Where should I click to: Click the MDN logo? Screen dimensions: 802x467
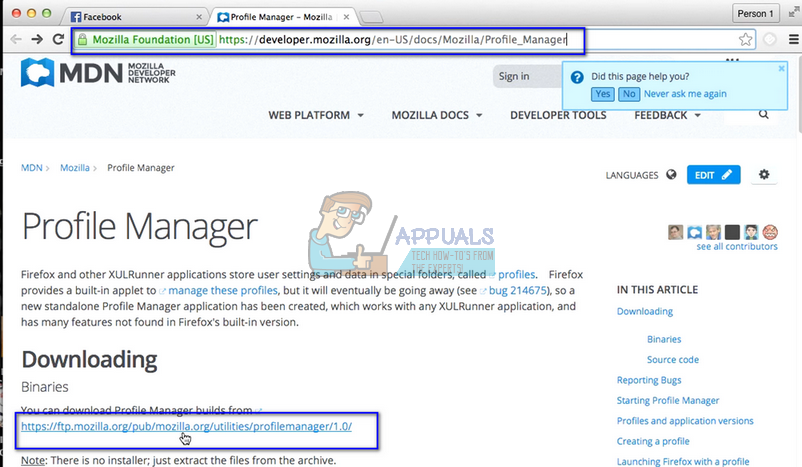[x=98, y=73]
